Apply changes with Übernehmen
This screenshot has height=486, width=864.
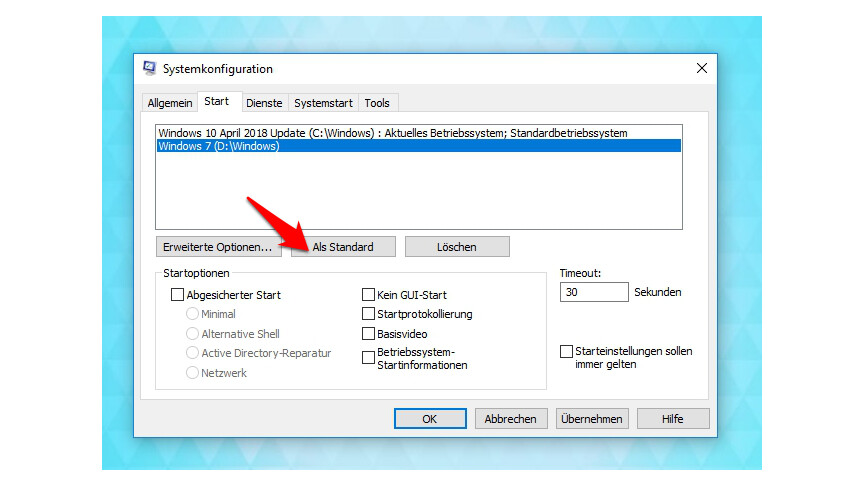[x=592, y=419]
